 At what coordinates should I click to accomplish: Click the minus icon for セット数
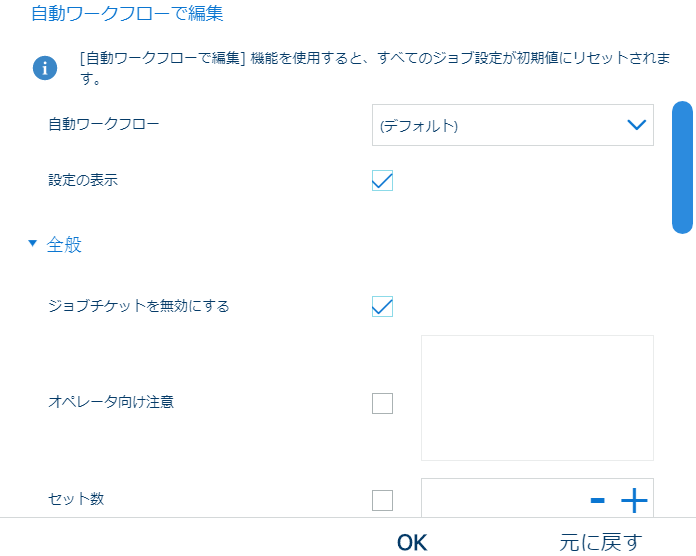tap(598, 500)
